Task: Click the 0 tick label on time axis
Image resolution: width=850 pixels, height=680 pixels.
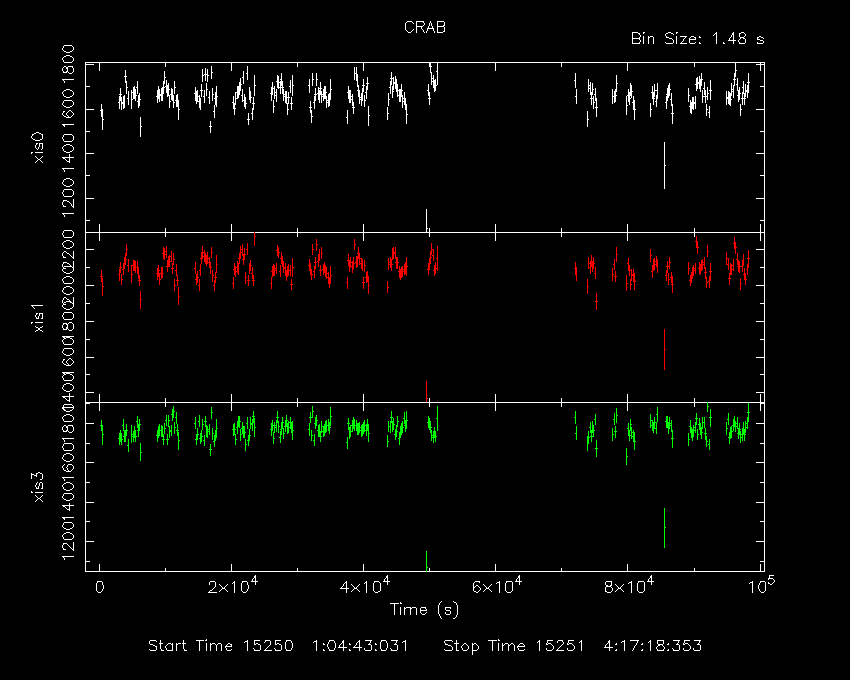Action: pos(100,587)
